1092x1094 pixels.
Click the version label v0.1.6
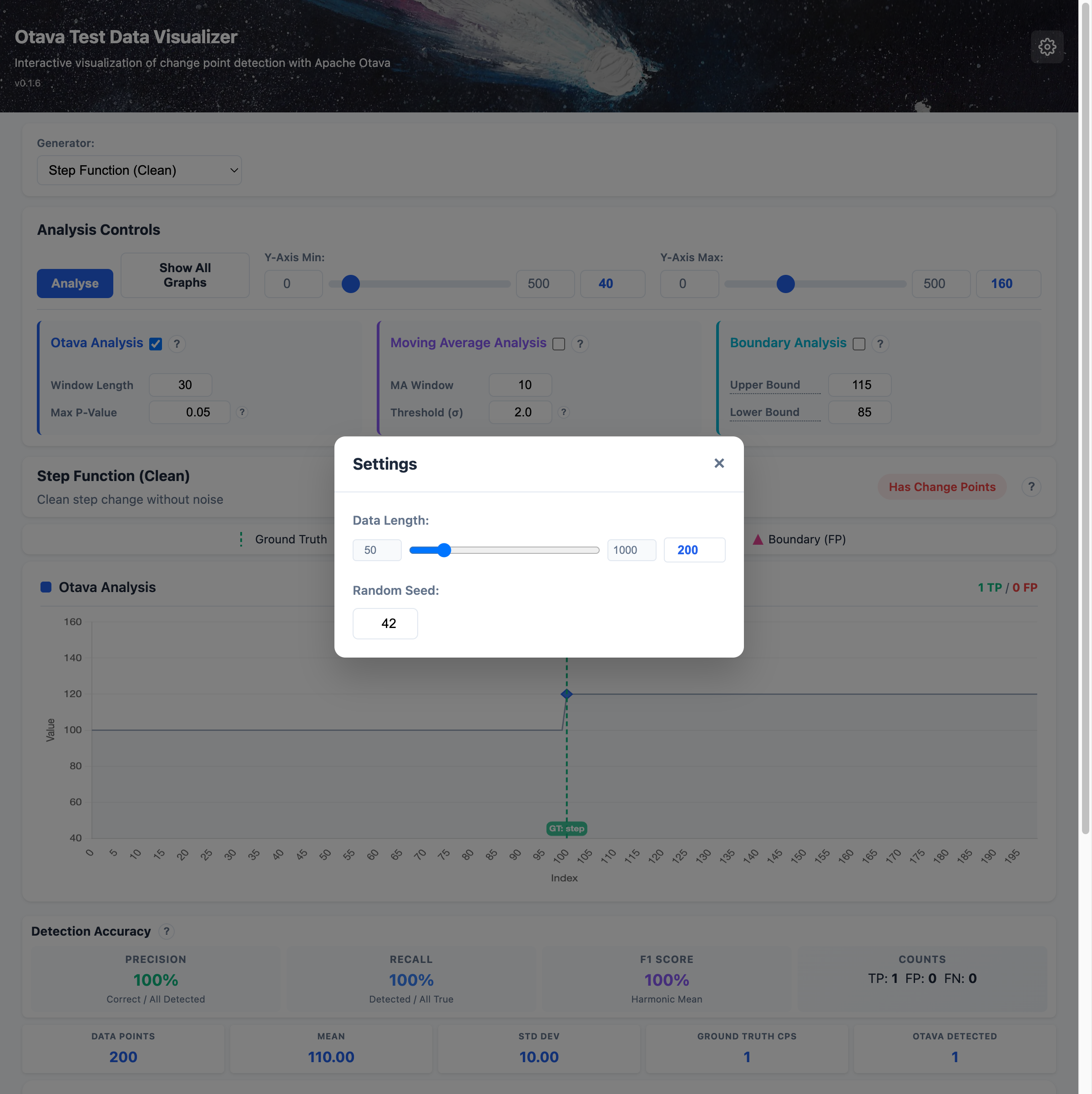pyautogui.click(x=28, y=83)
